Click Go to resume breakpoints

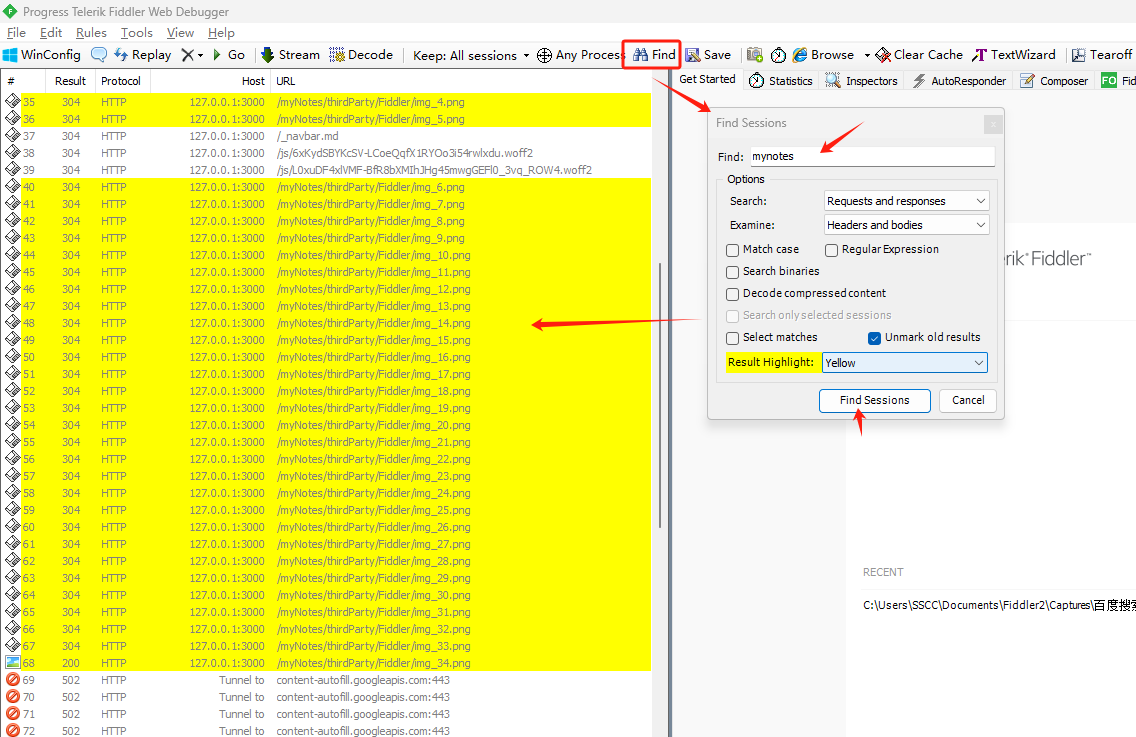click(229, 55)
